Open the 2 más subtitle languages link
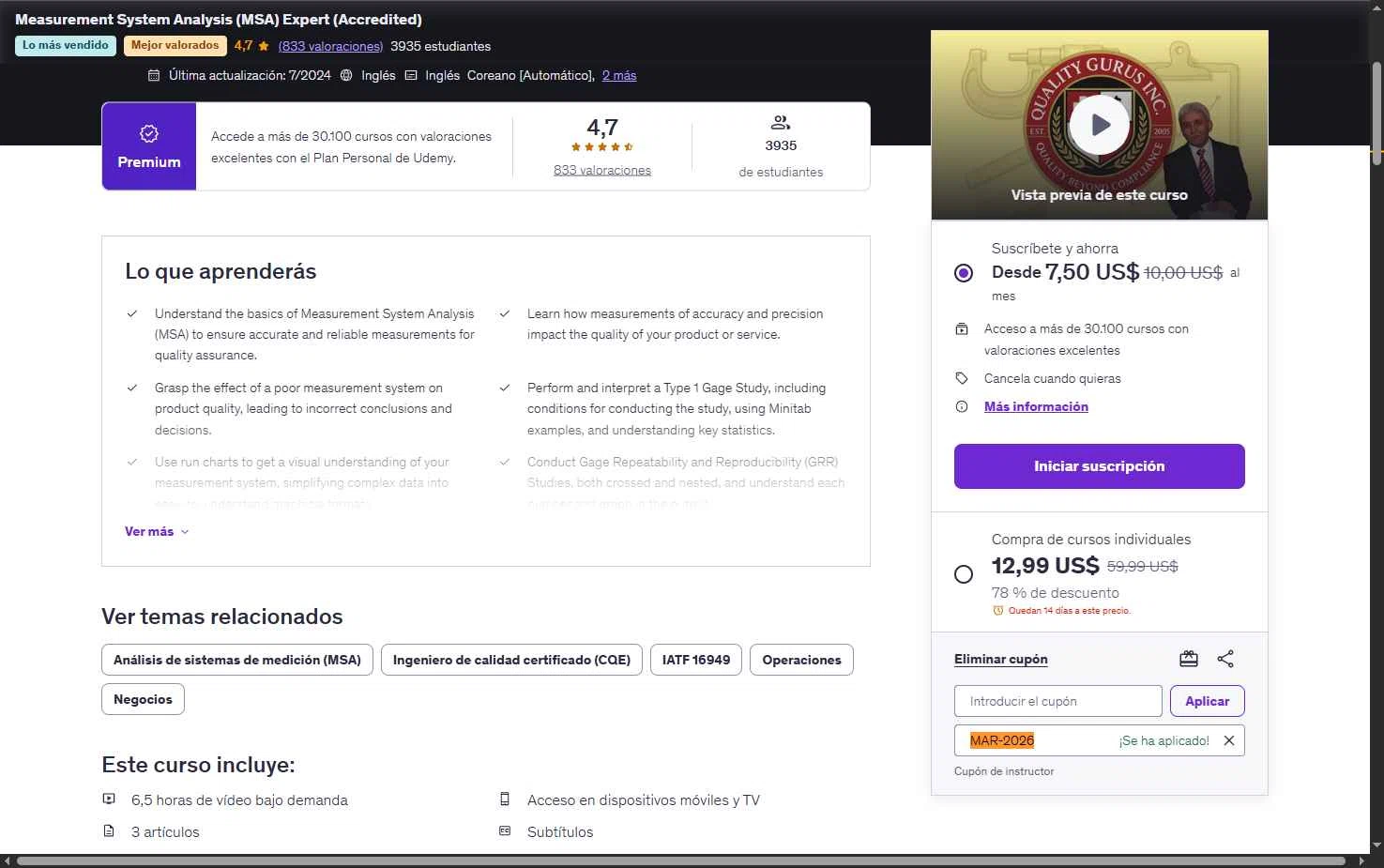This screenshot has height=868, width=1384. pos(619,75)
